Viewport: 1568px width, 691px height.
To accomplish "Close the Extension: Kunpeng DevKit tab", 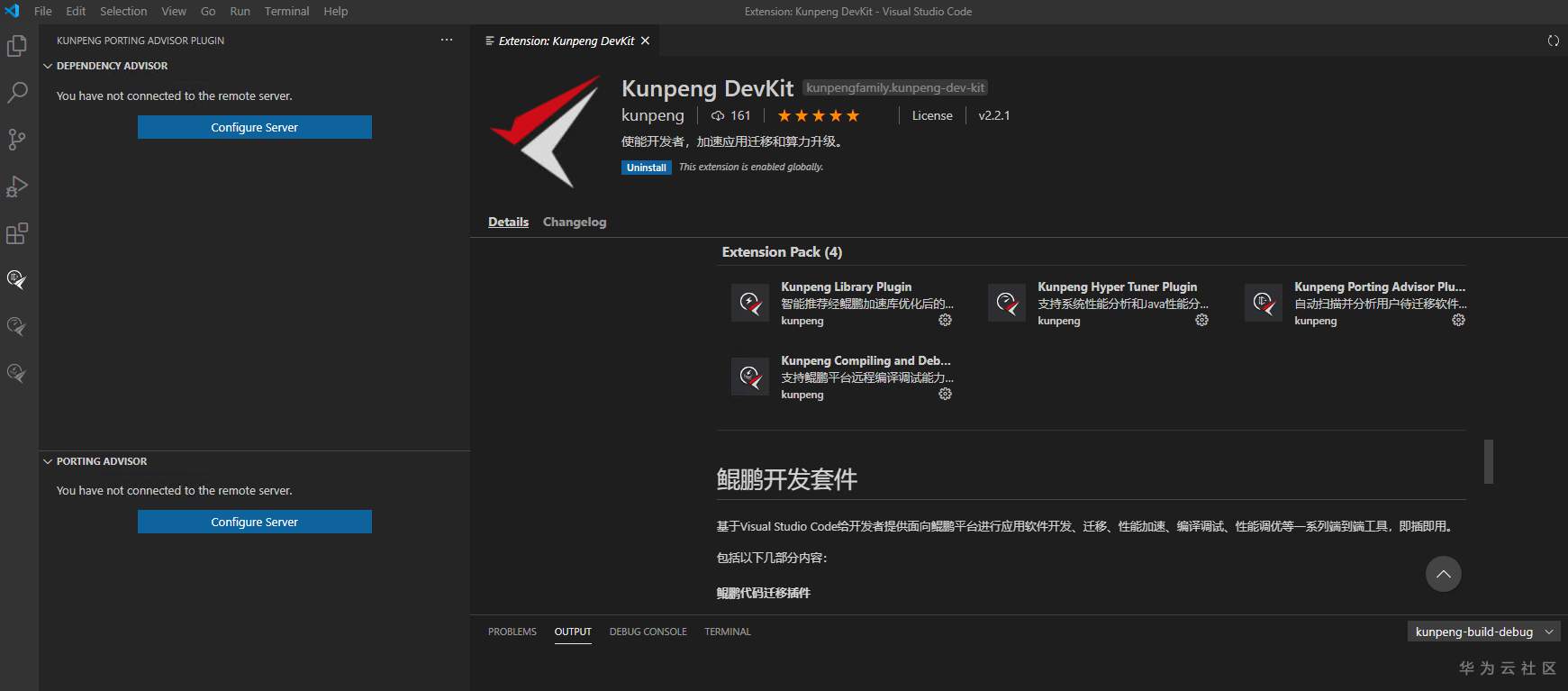I will [645, 41].
